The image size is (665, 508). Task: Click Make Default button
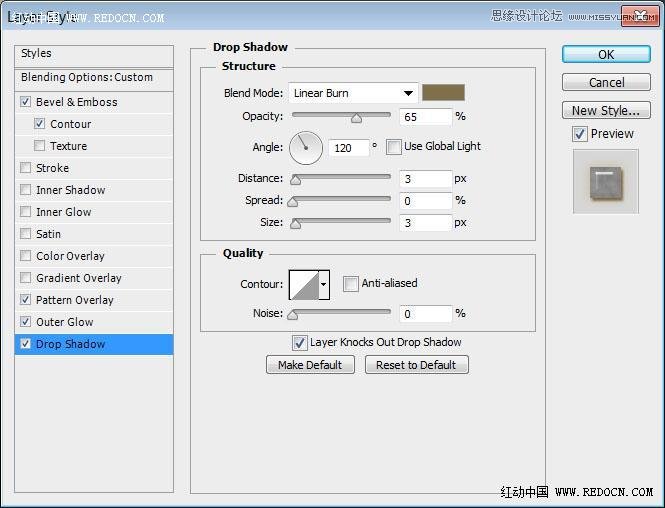tap(310, 365)
